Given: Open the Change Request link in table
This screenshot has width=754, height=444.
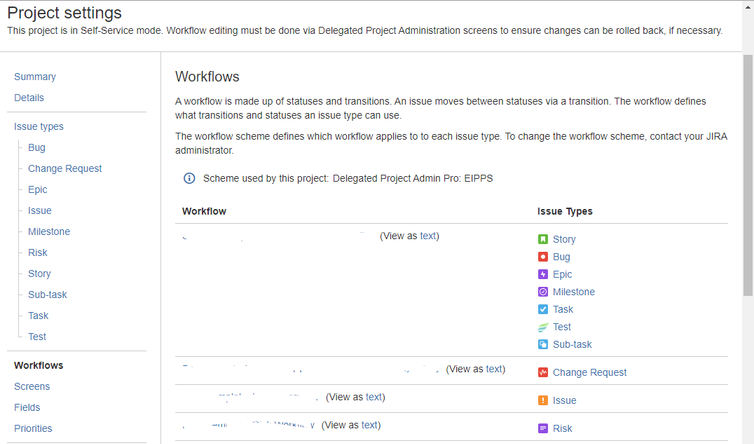Looking at the screenshot, I should (x=590, y=372).
